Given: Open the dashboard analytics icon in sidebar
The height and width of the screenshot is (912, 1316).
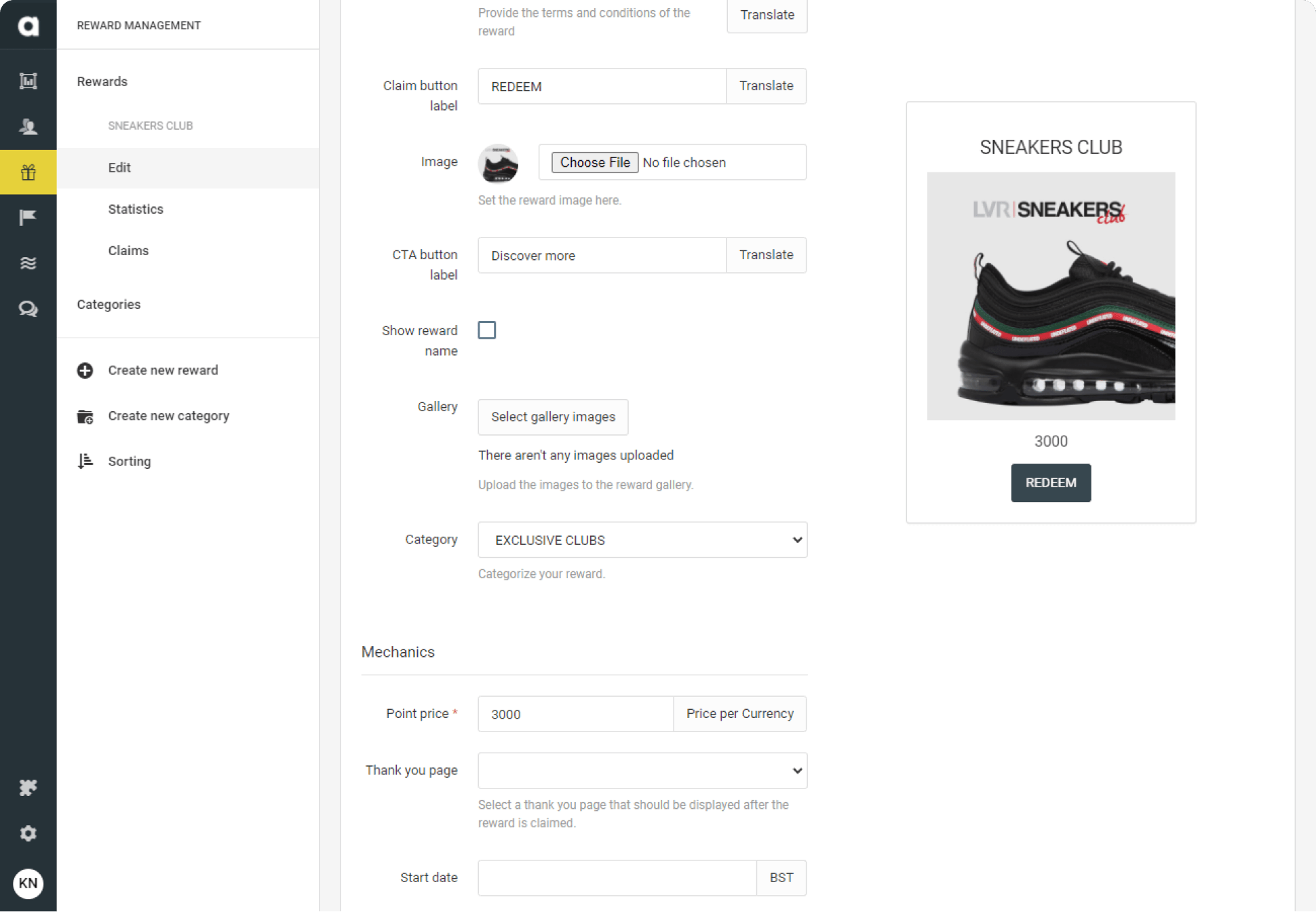Looking at the screenshot, I should 28,81.
